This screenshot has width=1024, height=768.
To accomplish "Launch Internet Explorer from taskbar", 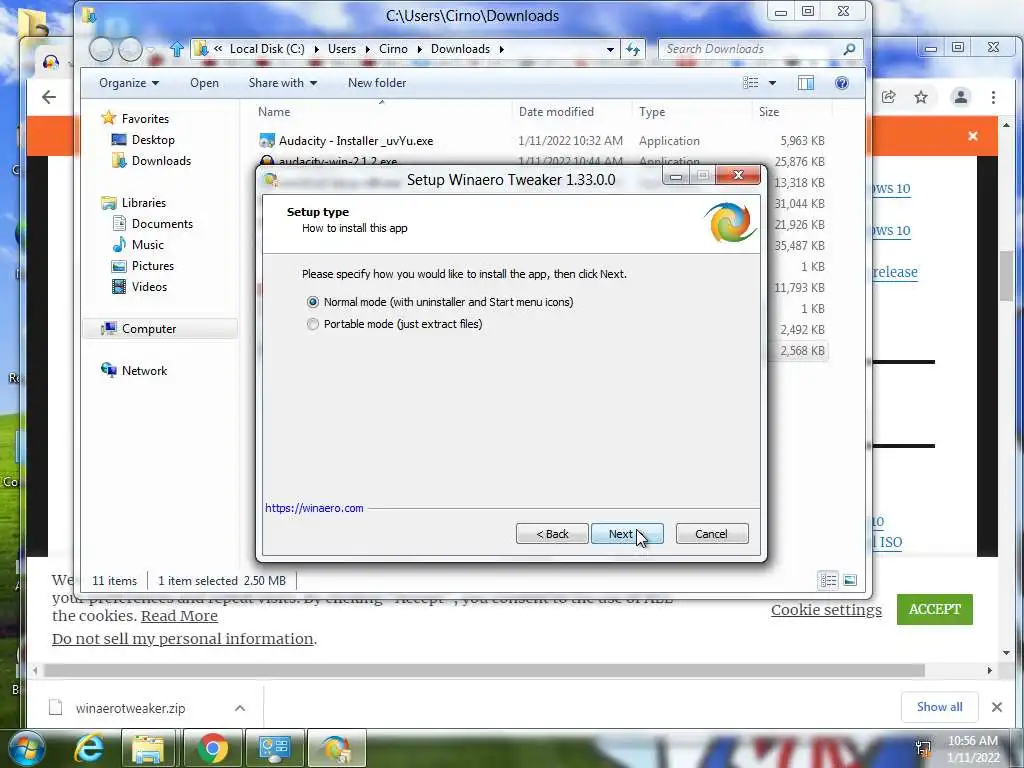I will [88, 748].
